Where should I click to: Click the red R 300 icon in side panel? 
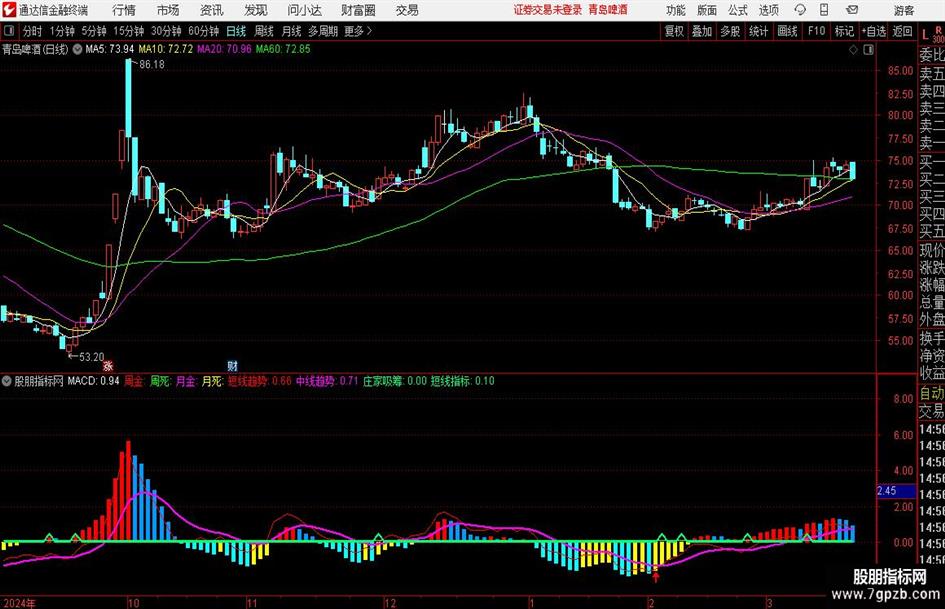click(938, 34)
